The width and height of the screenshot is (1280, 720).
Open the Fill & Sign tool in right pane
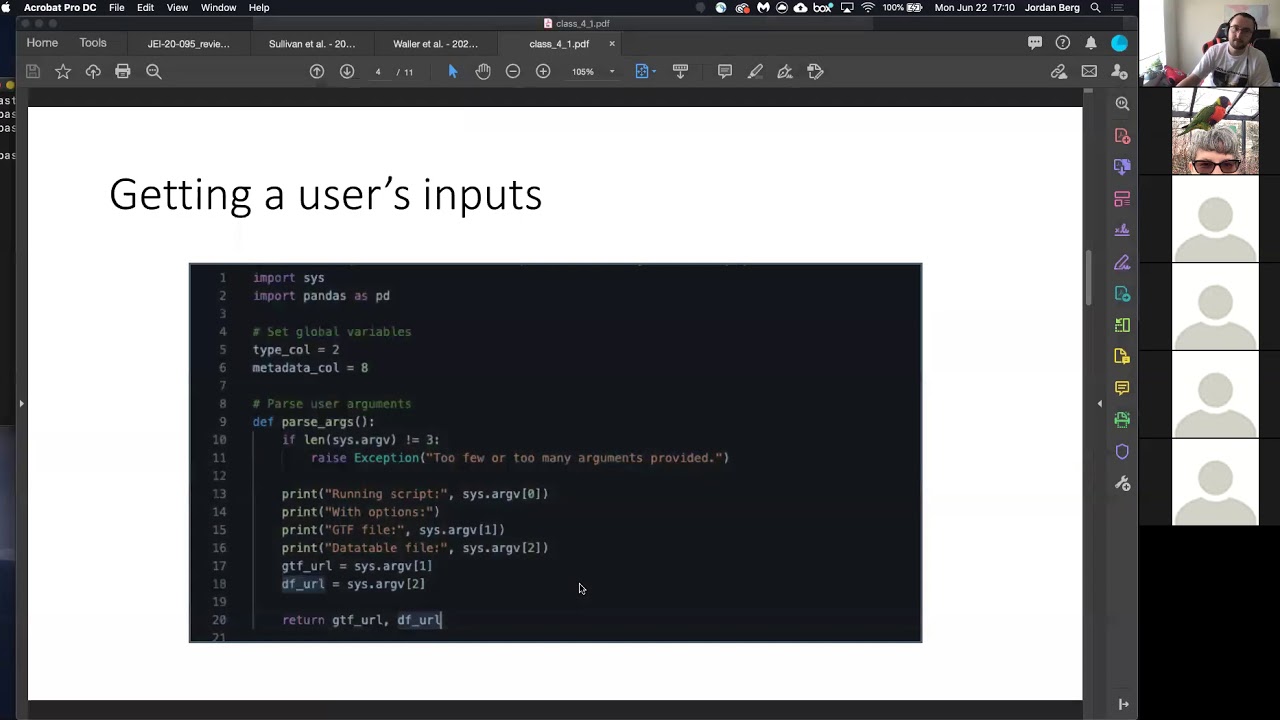click(x=1122, y=262)
